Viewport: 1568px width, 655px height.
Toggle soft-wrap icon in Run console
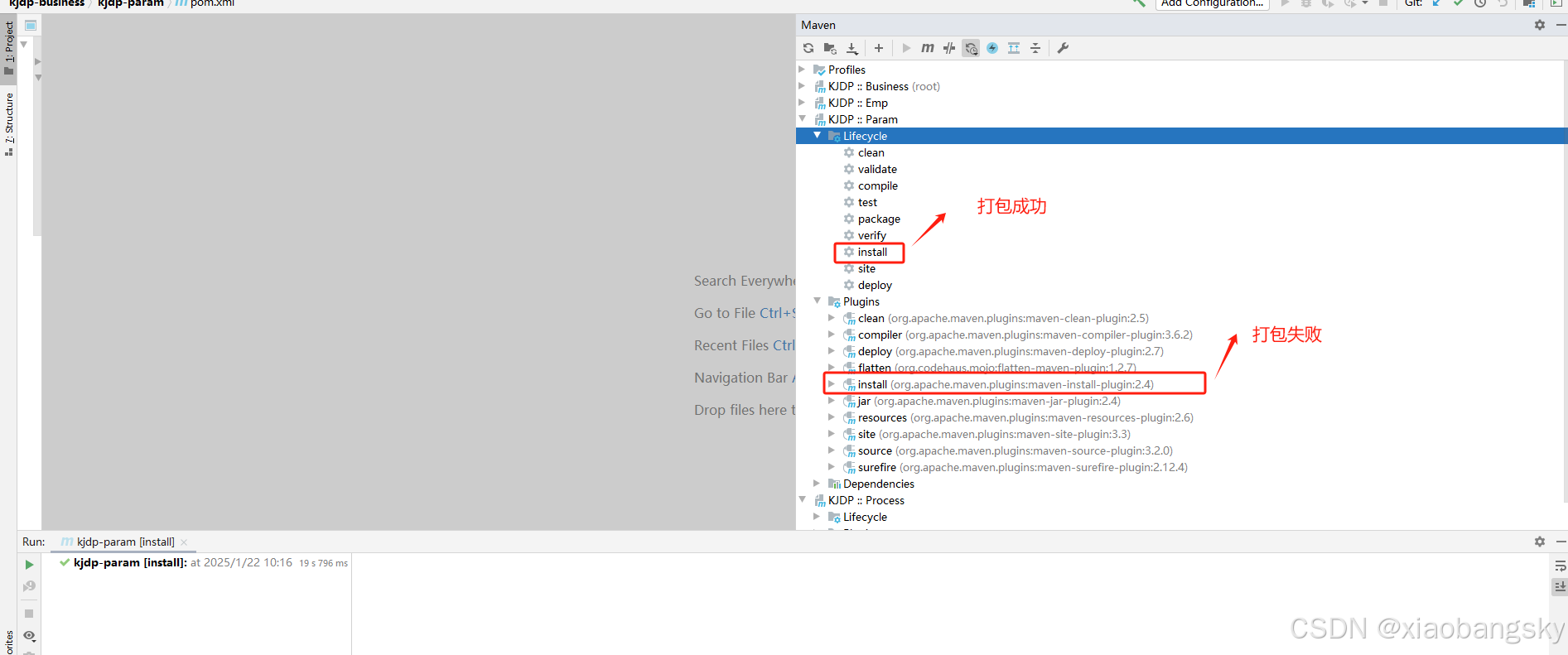1560,566
